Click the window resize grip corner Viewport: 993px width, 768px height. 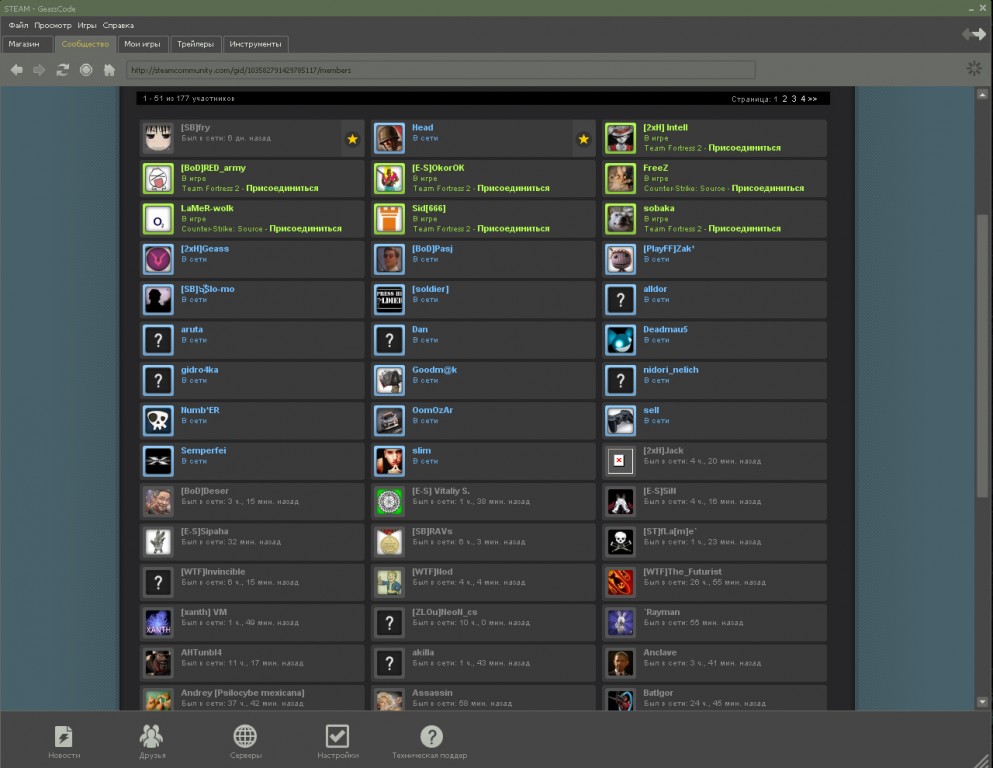(983, 759)
